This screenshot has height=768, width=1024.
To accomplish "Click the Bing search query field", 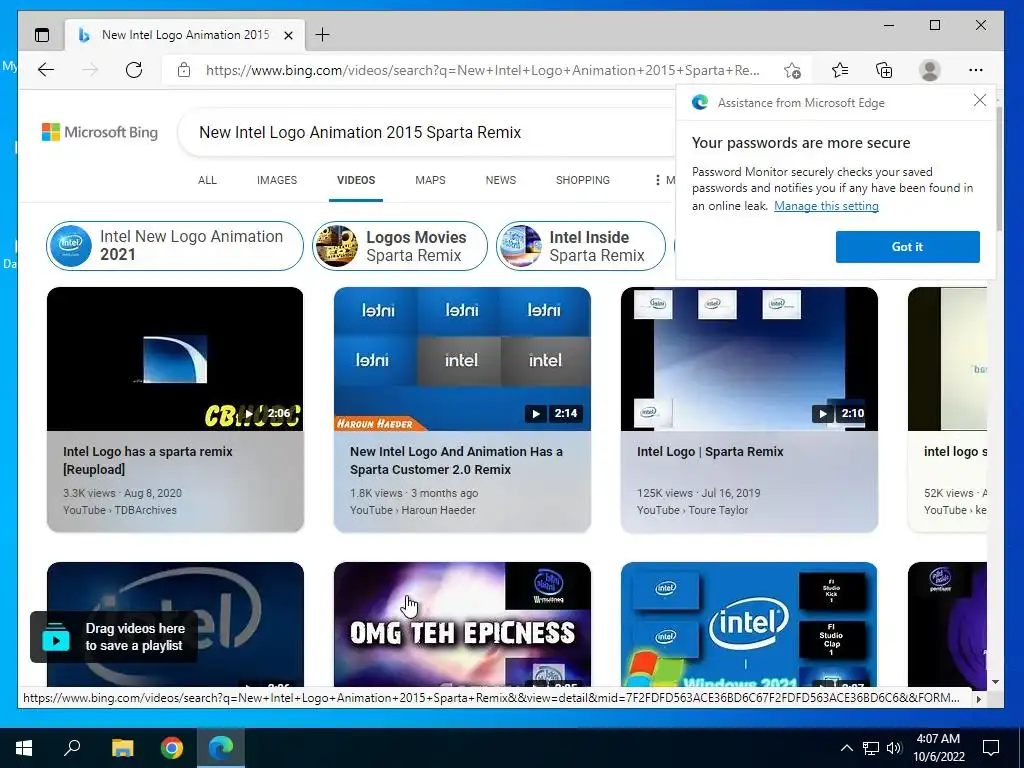I will pyautogui.click(x=428, y=132).
